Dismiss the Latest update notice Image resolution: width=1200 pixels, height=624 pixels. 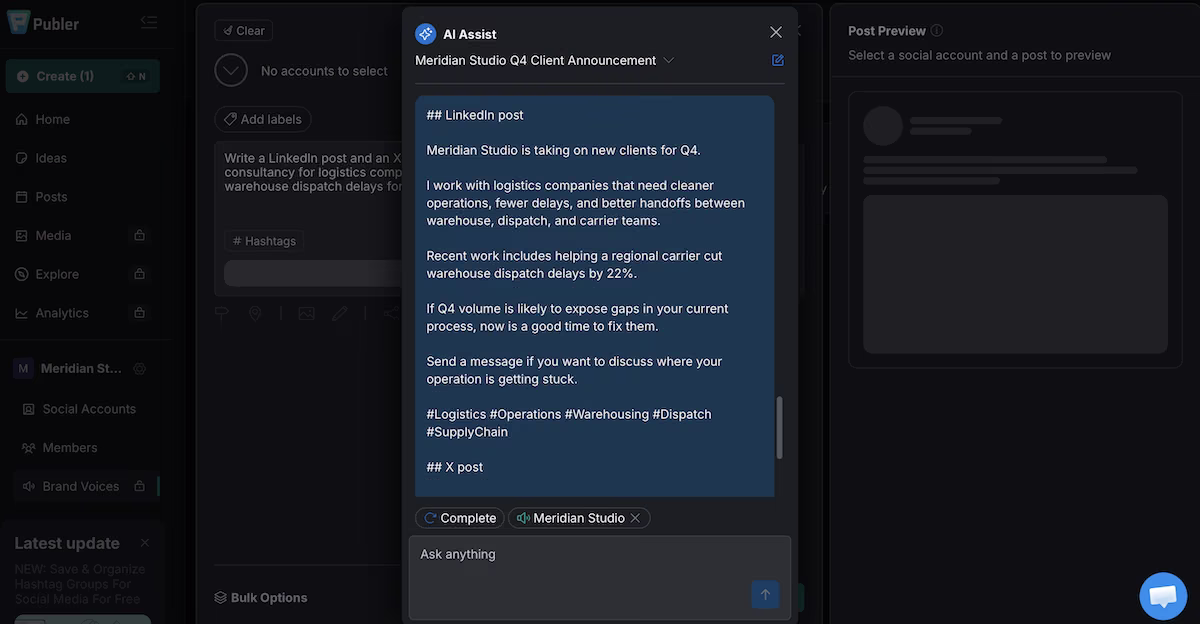(x=145, y=543)
